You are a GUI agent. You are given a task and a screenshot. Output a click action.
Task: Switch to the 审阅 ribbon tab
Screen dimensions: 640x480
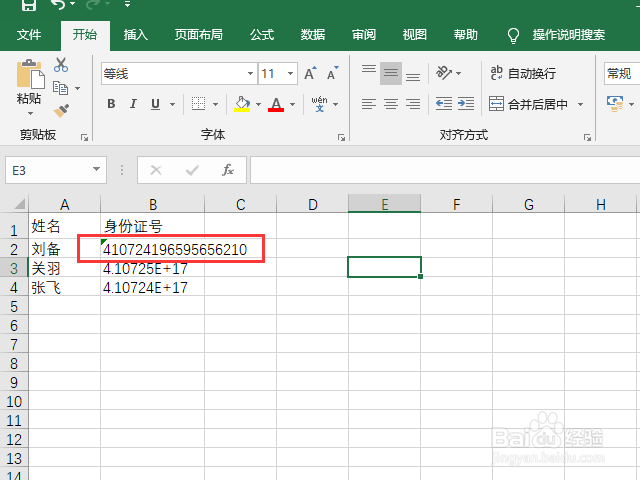(x=364, y=35)
